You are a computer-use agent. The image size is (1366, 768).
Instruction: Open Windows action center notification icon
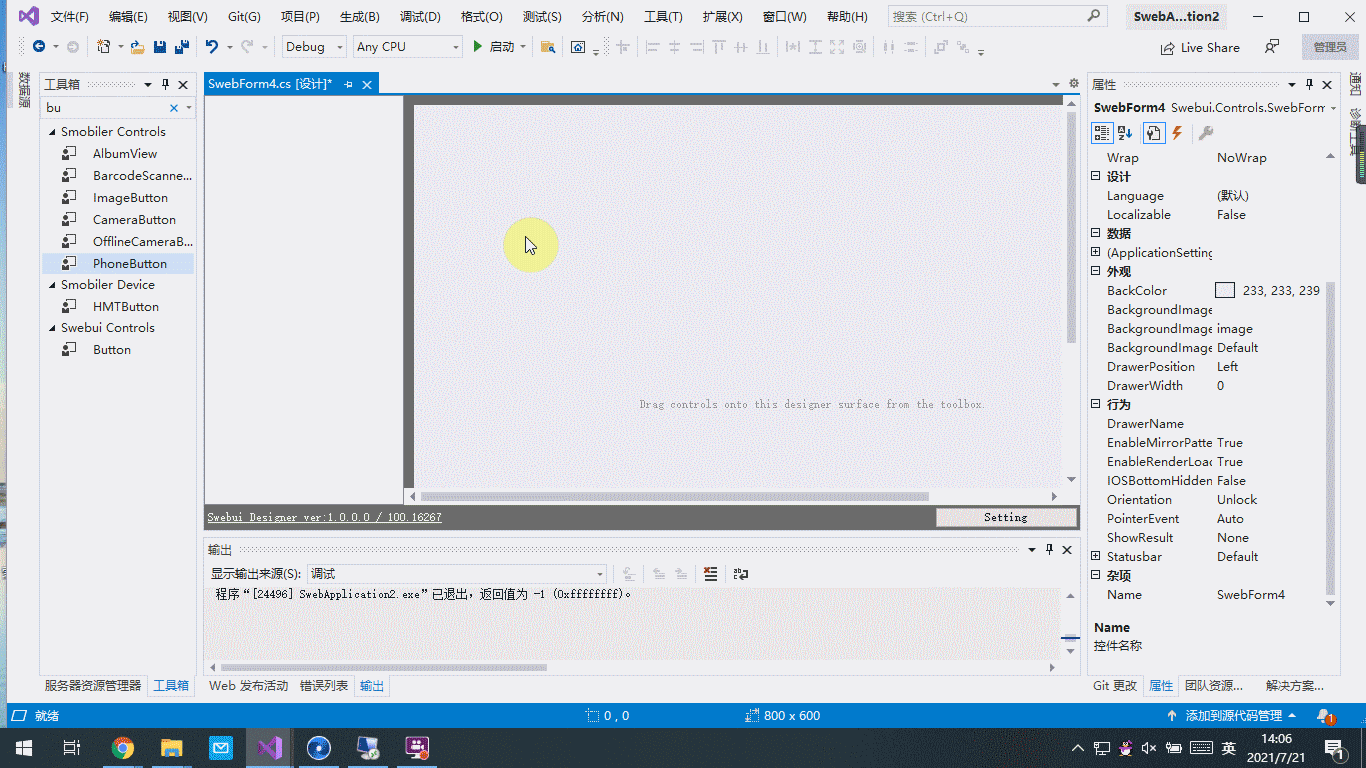pos(1334,748)
